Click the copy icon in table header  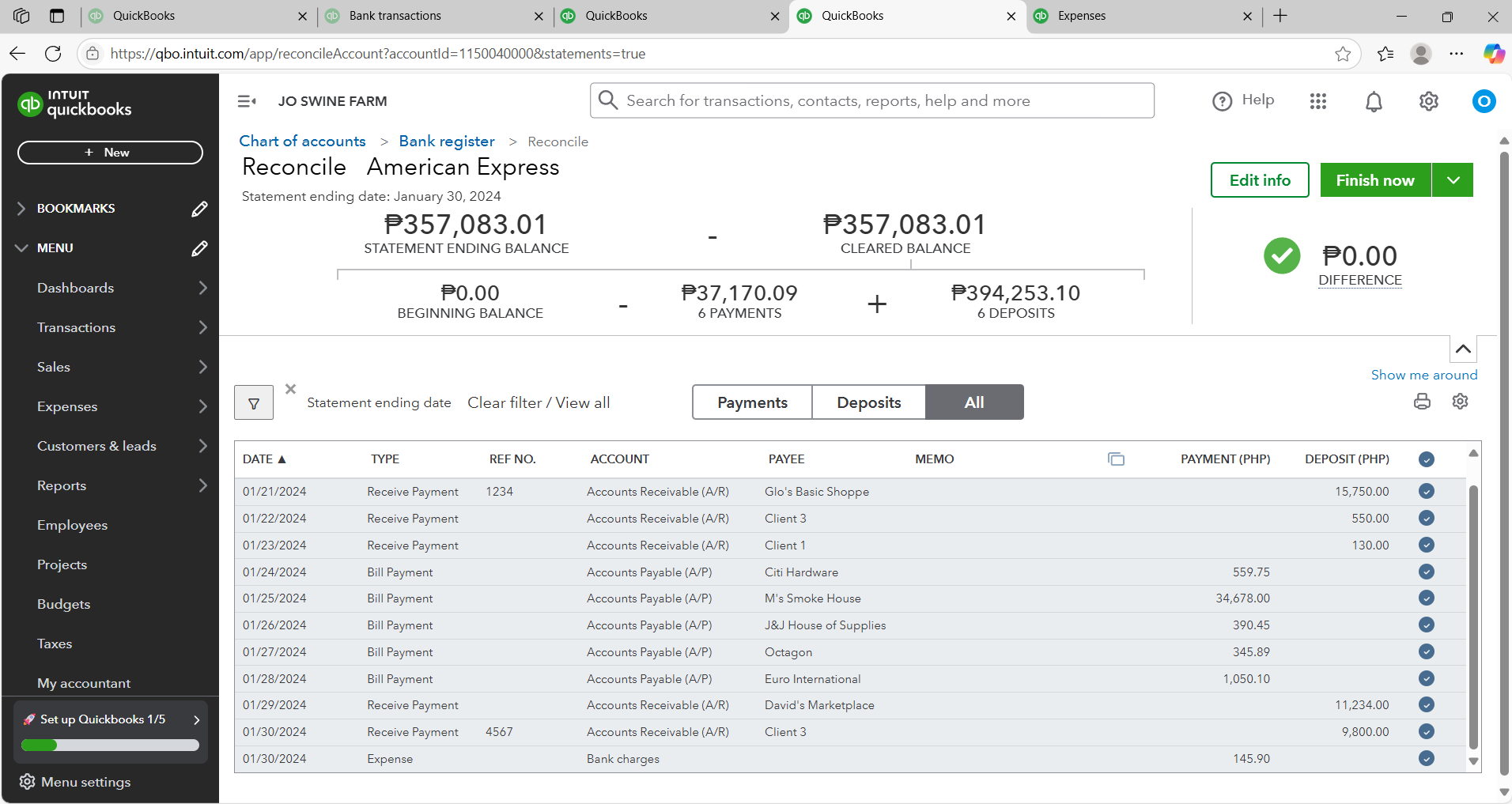[1116, 459]
